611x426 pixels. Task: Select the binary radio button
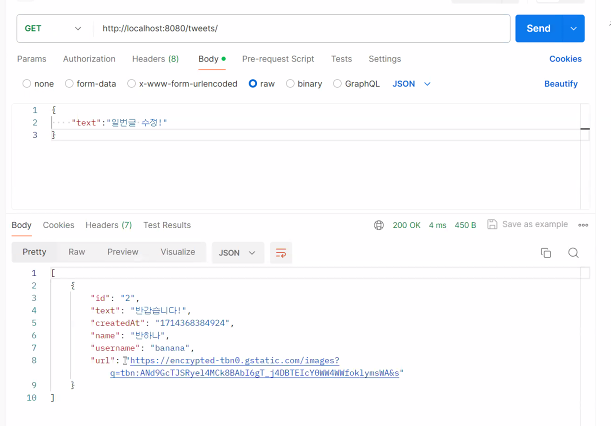[290, 84]
